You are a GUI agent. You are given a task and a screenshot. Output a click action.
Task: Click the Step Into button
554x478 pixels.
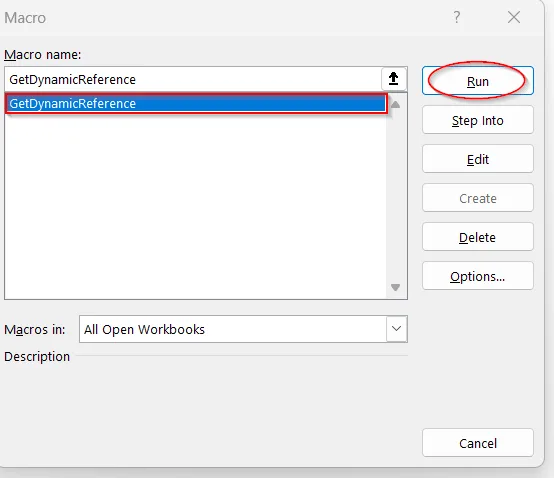click(x=478, y=120)
